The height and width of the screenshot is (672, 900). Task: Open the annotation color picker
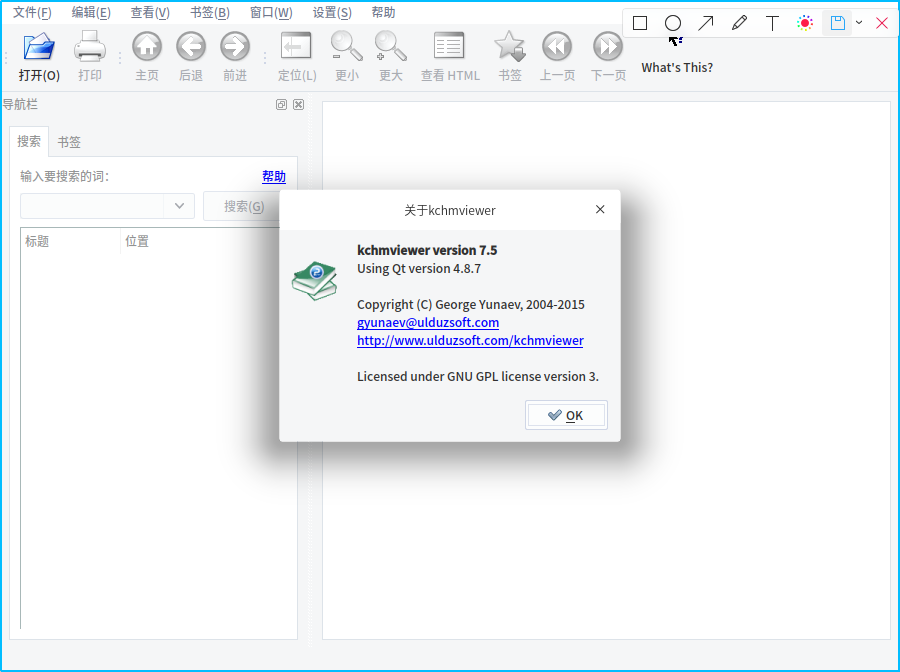pyautogui.click(x=805, y=23)
